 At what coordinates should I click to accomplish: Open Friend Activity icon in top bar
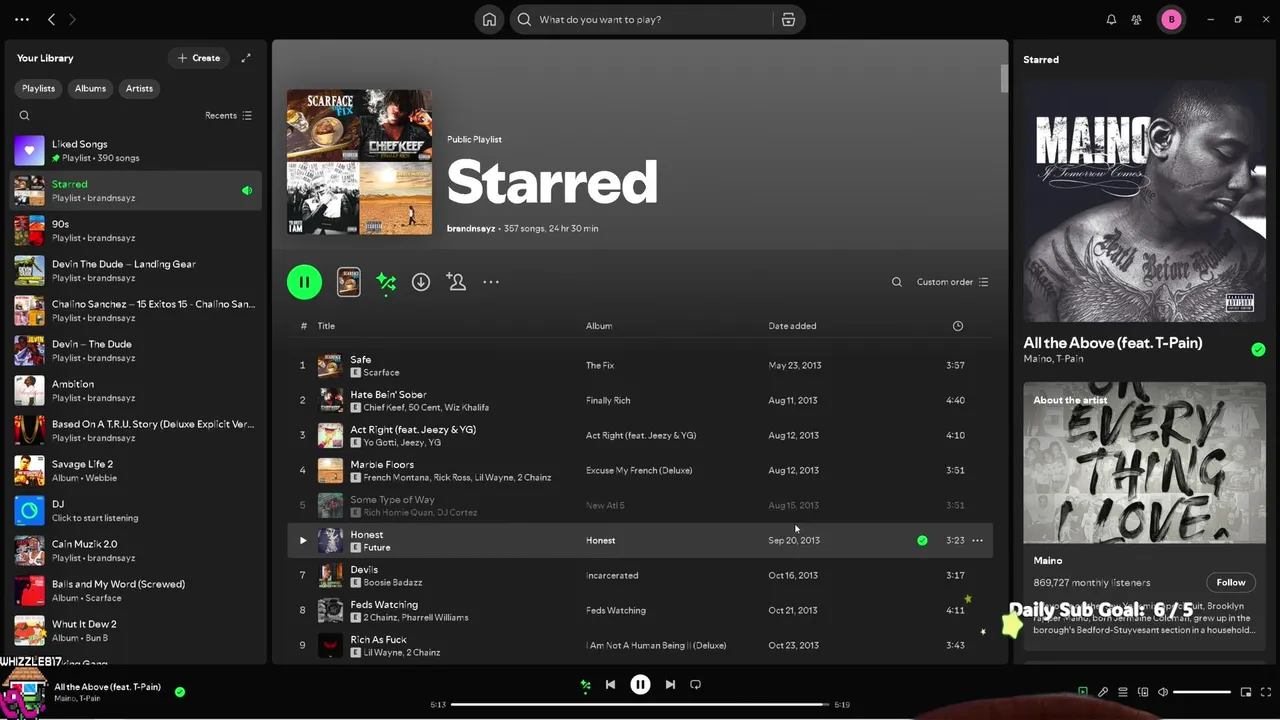pyautogui.click(x=1137, y=19)
